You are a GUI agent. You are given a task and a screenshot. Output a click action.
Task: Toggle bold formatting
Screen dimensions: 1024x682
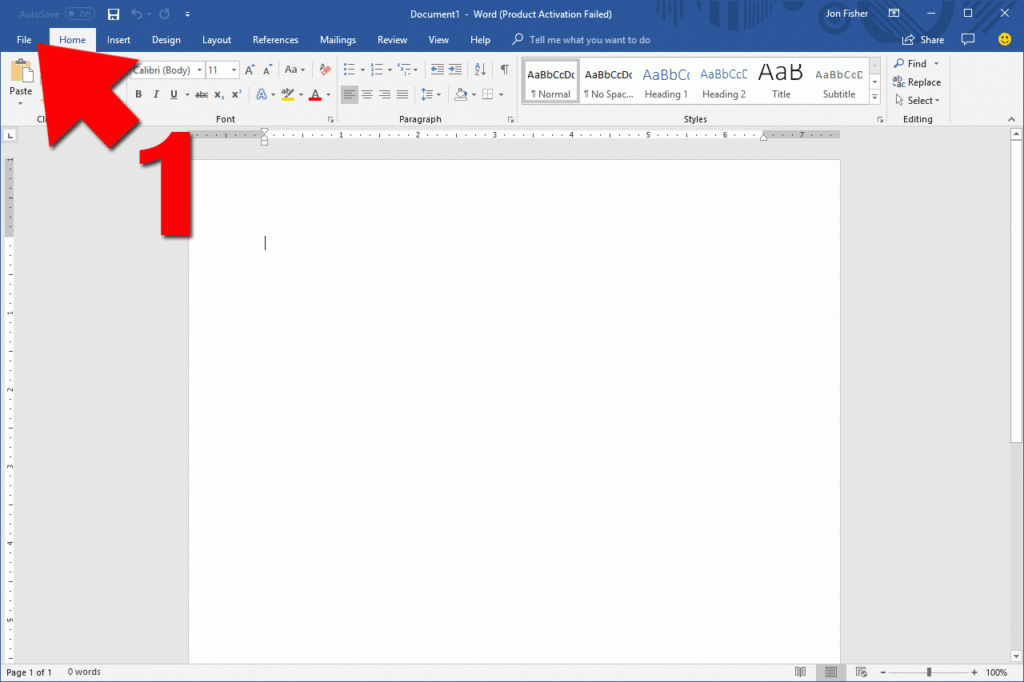tap(138, 94)
